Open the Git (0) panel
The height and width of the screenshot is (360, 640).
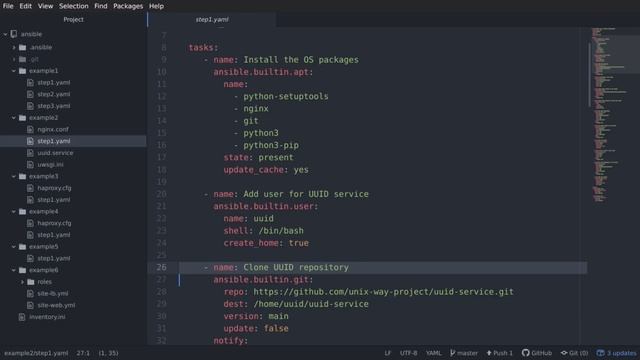point(574,353)
